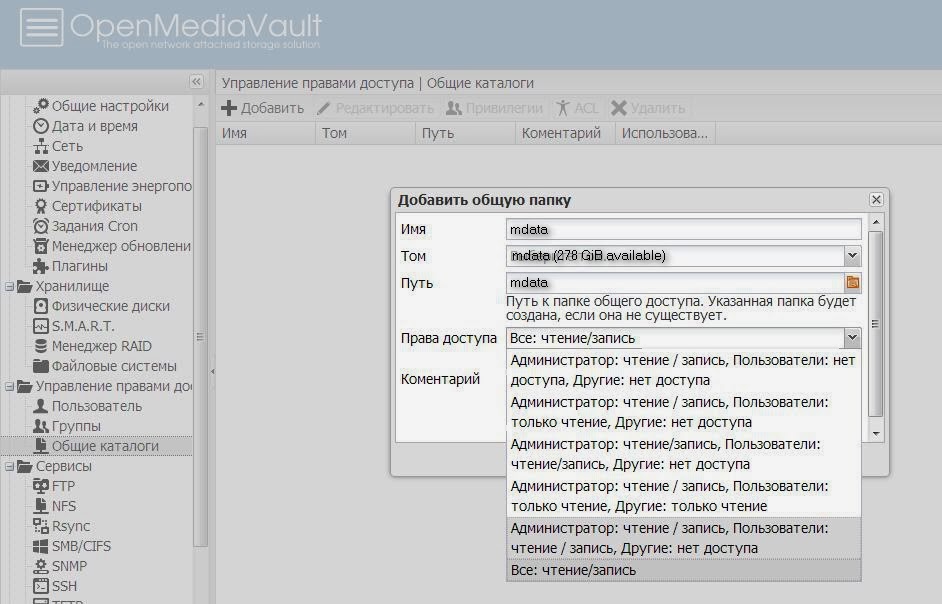Click the dialog scrollbar up arrow
942x604 pixels.
click(x=876, y=222)
